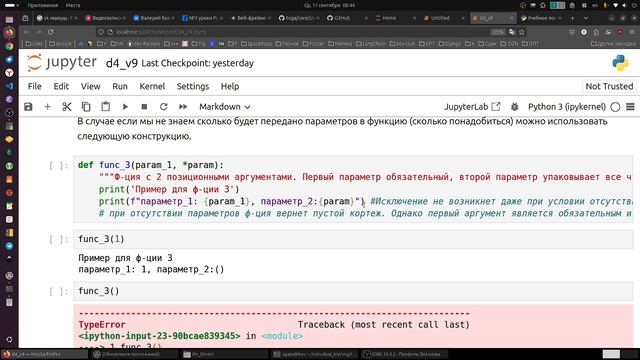The image size is (640, 360).
Task: Open the hamburger menu in notebook toolbar
Action: 630,107
